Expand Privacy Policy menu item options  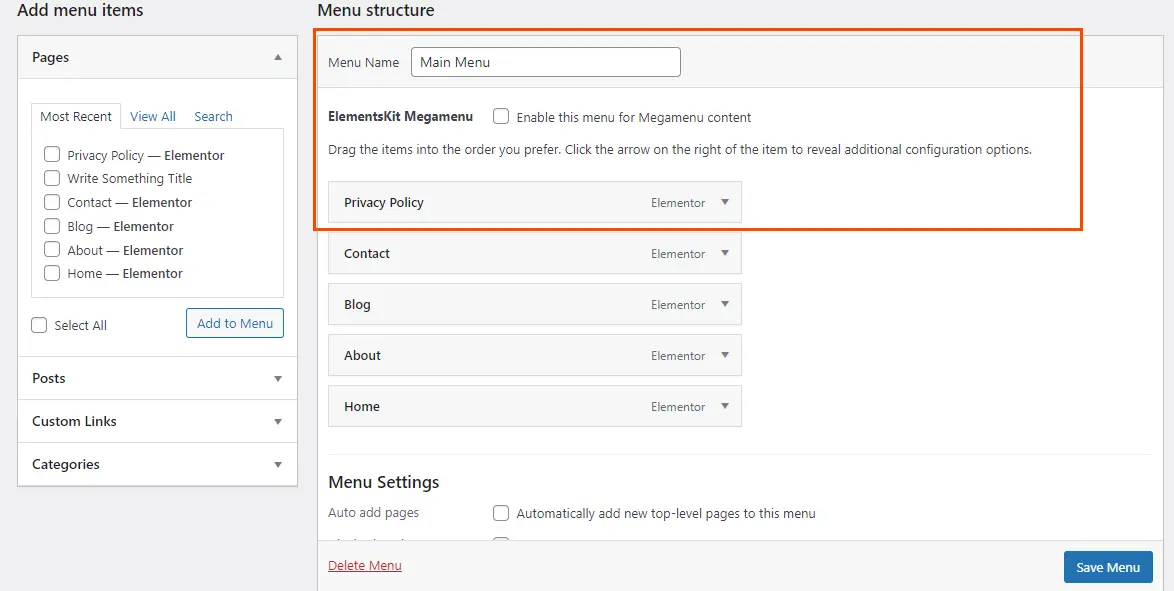pos(724,202)
